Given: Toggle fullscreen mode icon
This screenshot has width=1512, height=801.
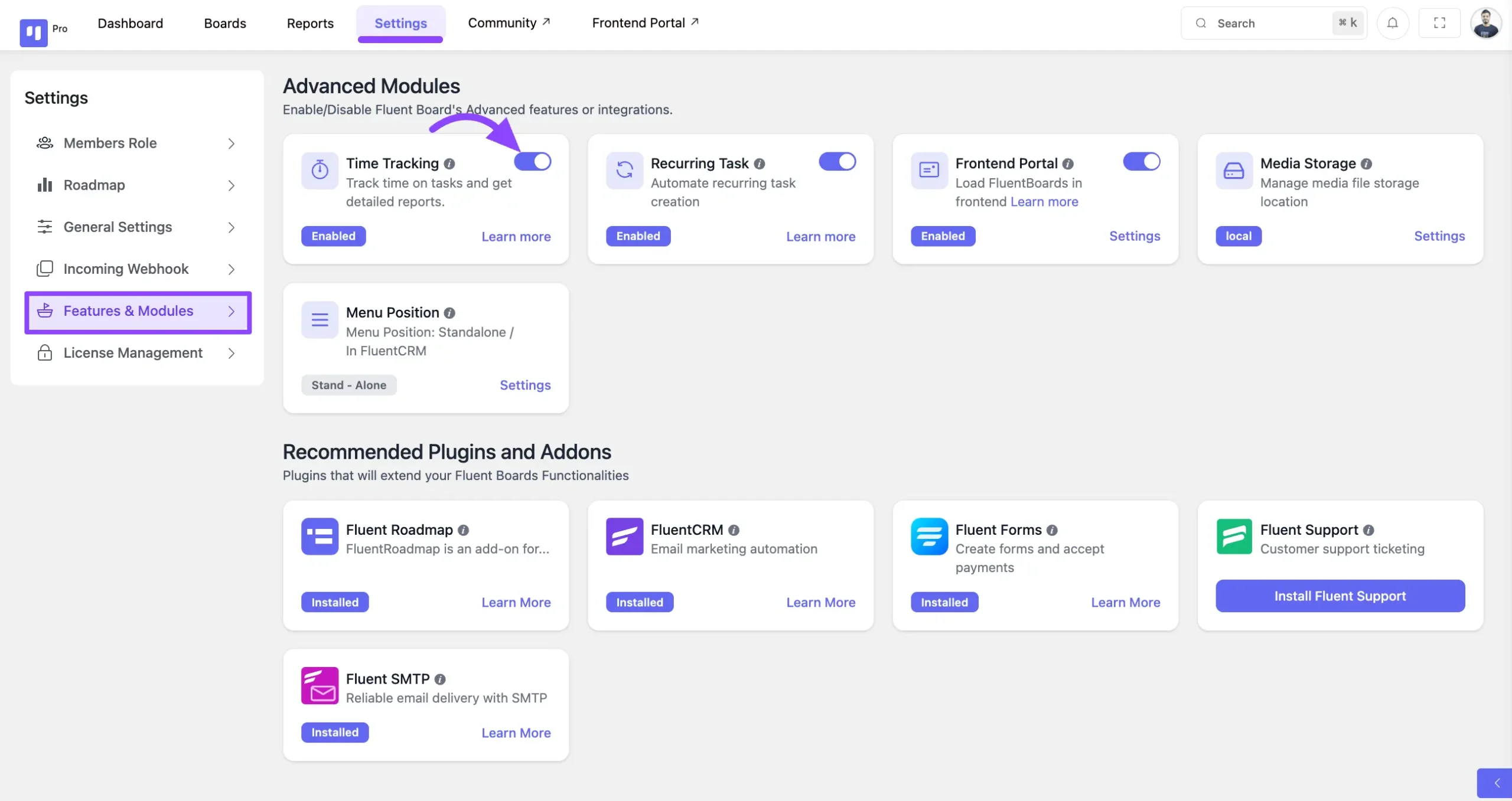Looking at the screenshot, I should (1439, 23).
